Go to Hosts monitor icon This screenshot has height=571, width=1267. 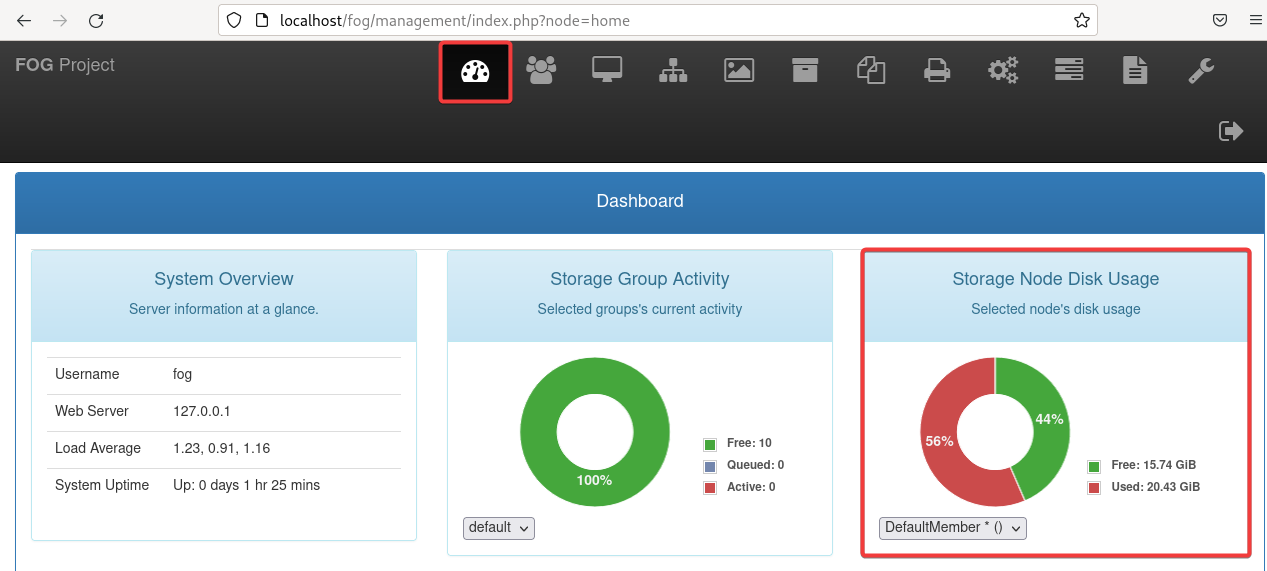coord(607,70)
